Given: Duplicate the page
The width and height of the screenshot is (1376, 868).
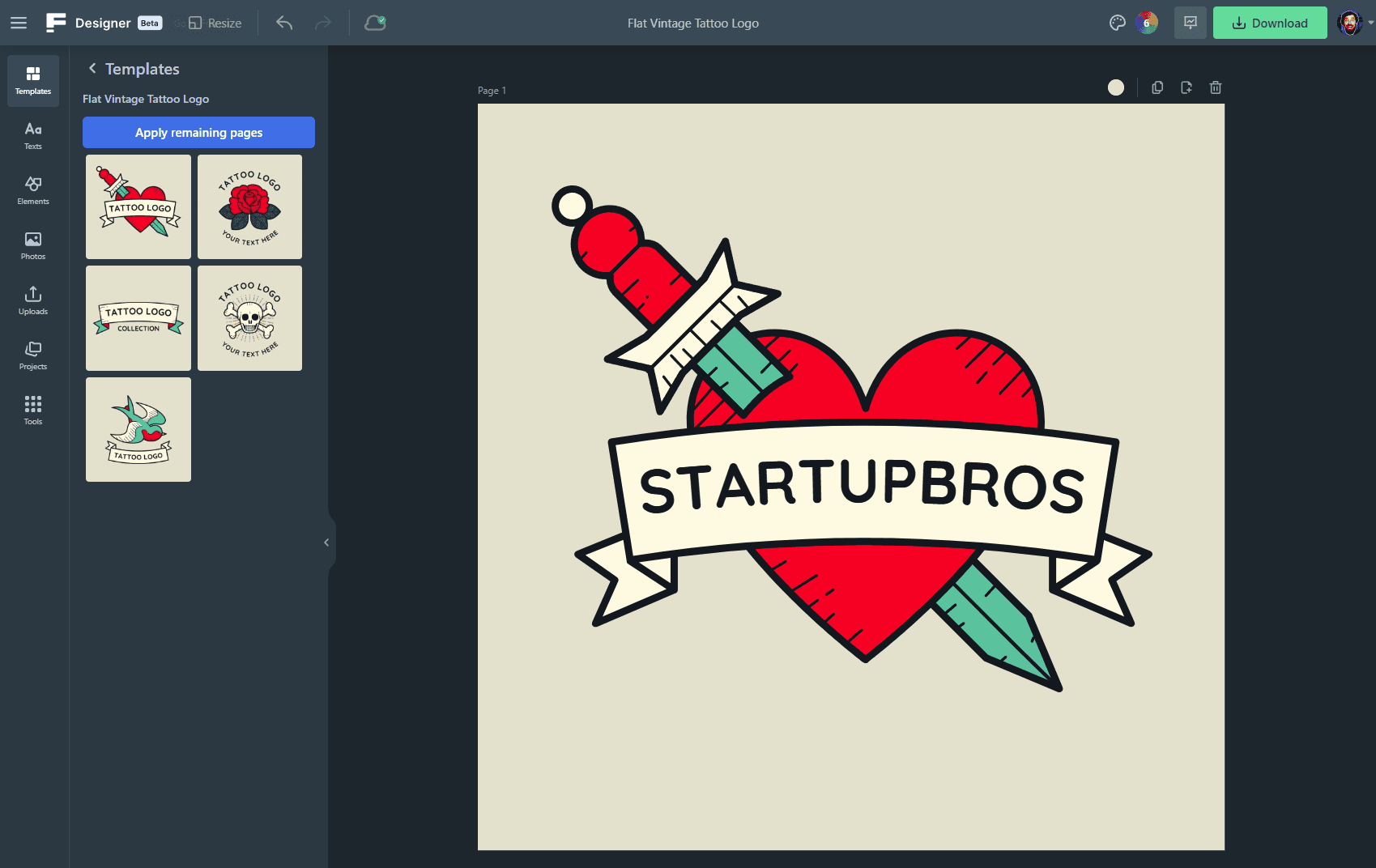Looking at the screenshot, I should click(x=1157, y=87).
